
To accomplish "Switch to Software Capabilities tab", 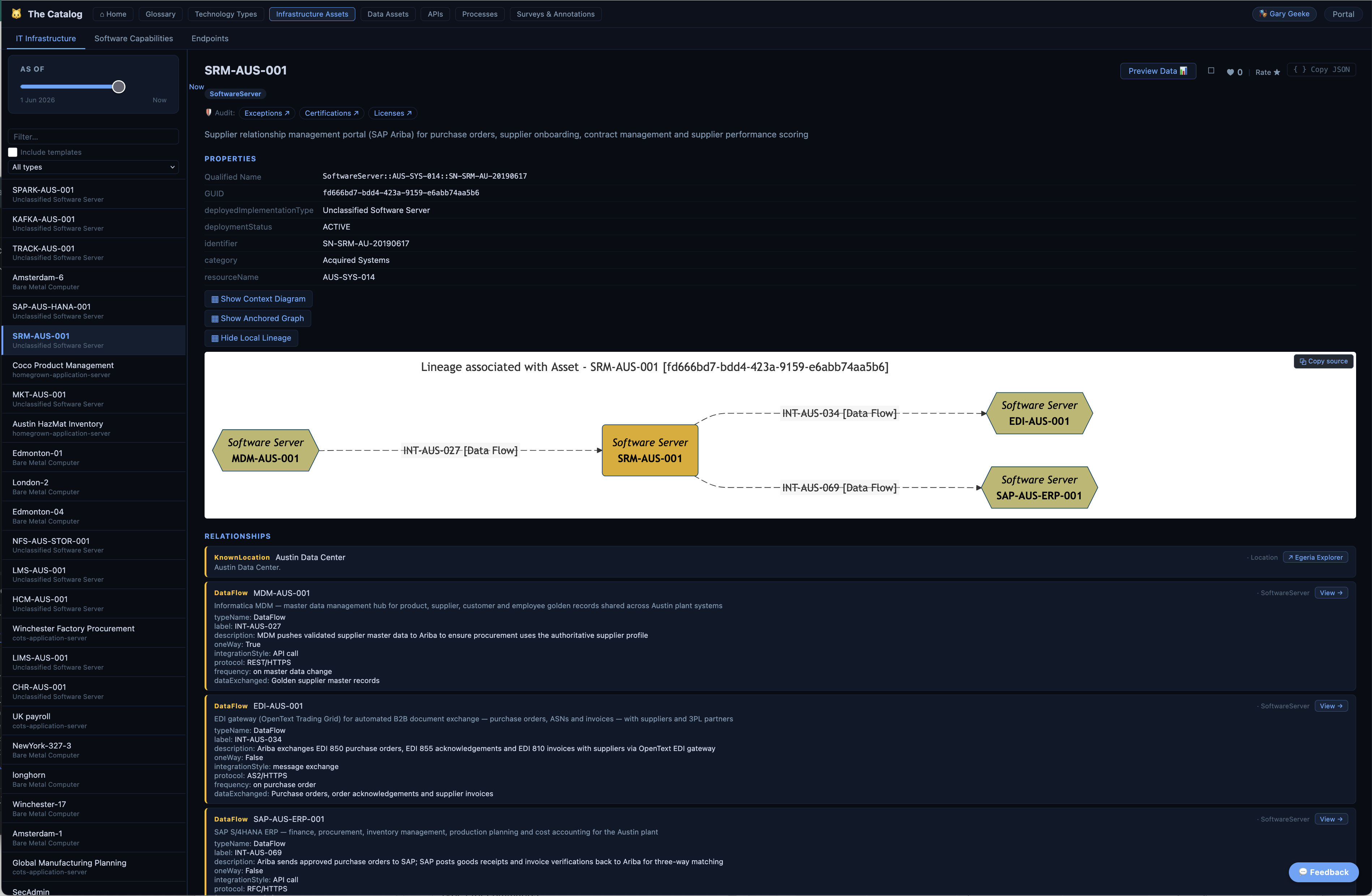I will pos(134,39).
